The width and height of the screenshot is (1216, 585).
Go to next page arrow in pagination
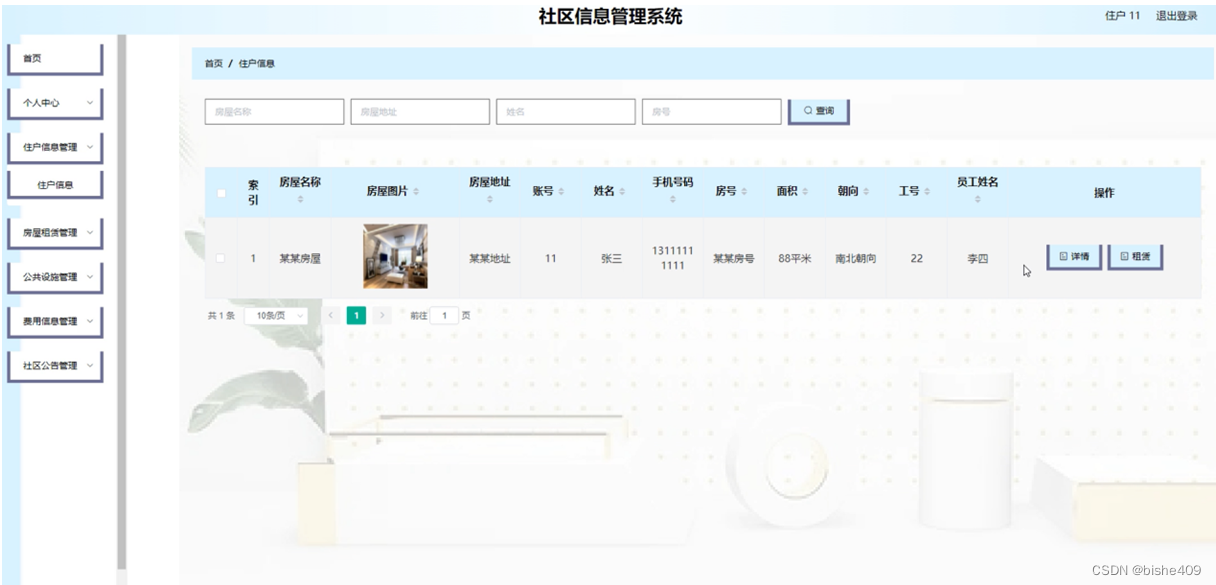click(381, 316)
